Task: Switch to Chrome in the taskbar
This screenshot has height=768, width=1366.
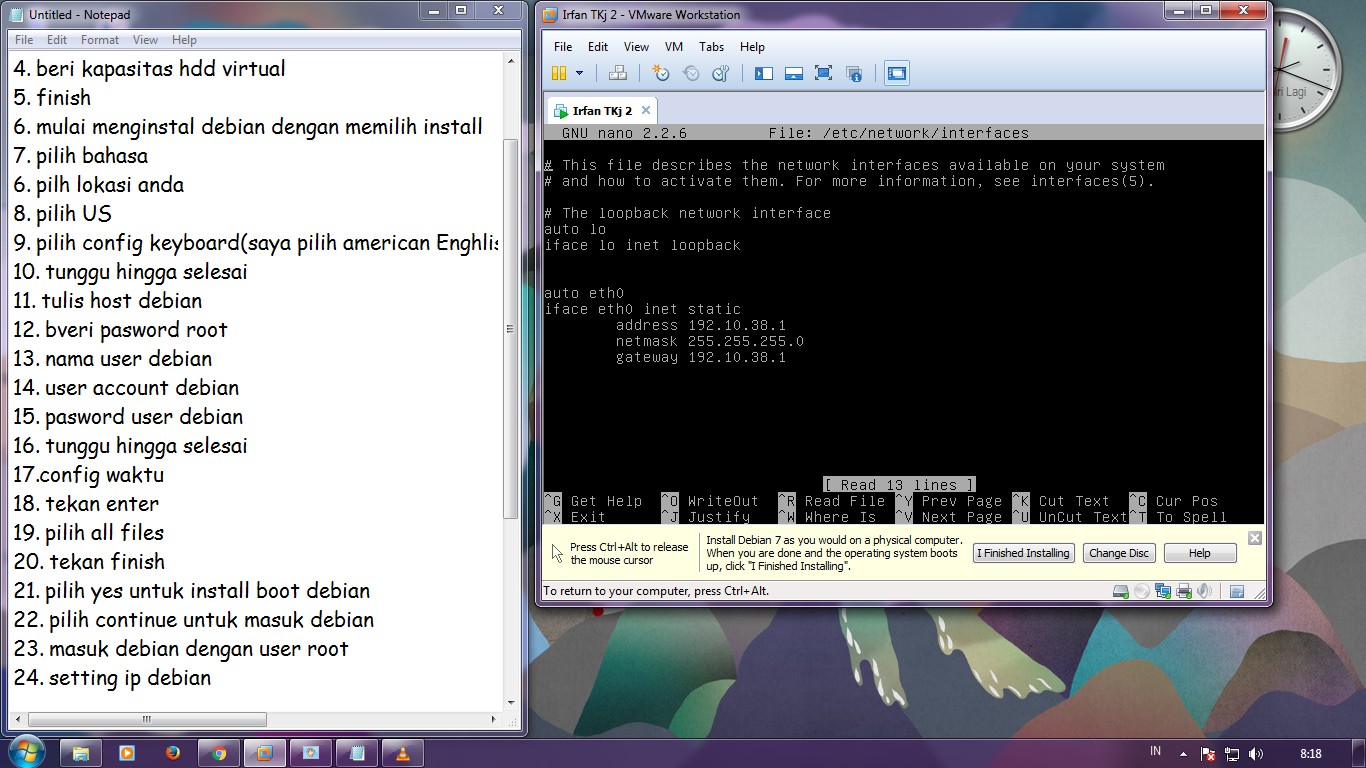Action: 219,753
